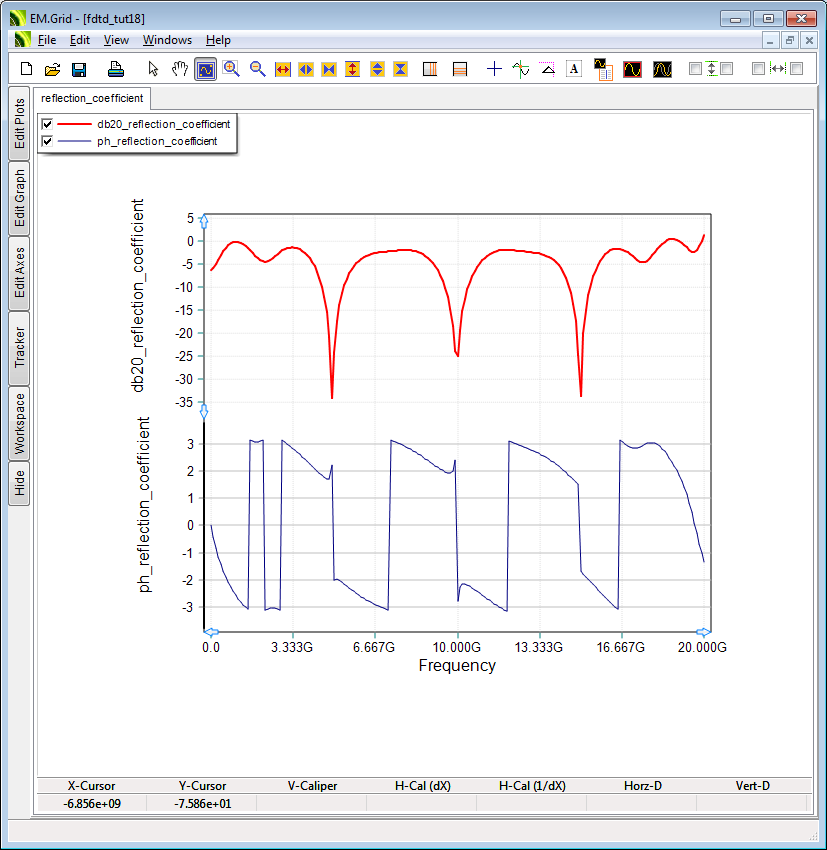Select the arrow pointer tool
This screenshot has height=850, width=827.
[x=153, y=69]
